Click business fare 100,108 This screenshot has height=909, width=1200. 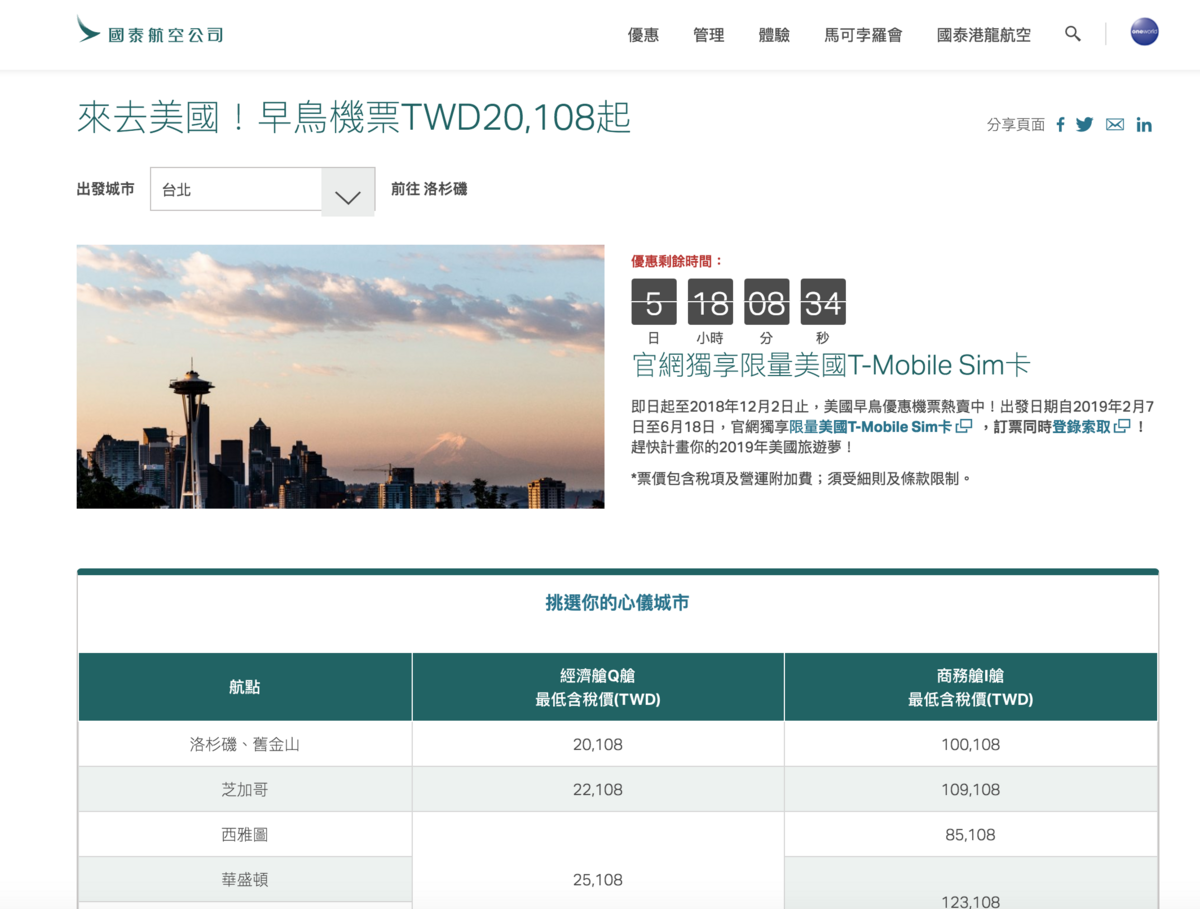[970, 745]
